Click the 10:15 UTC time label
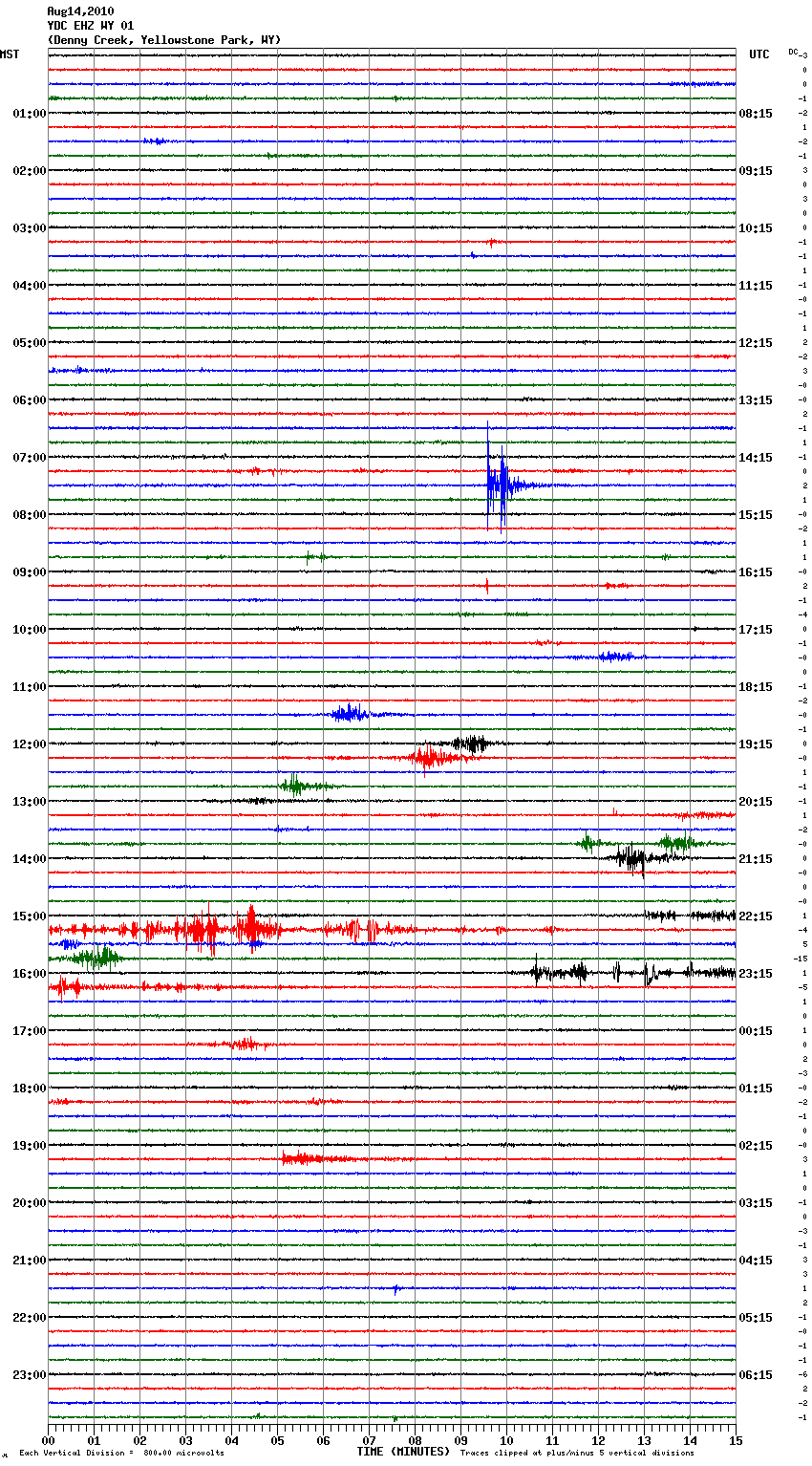 756,228
